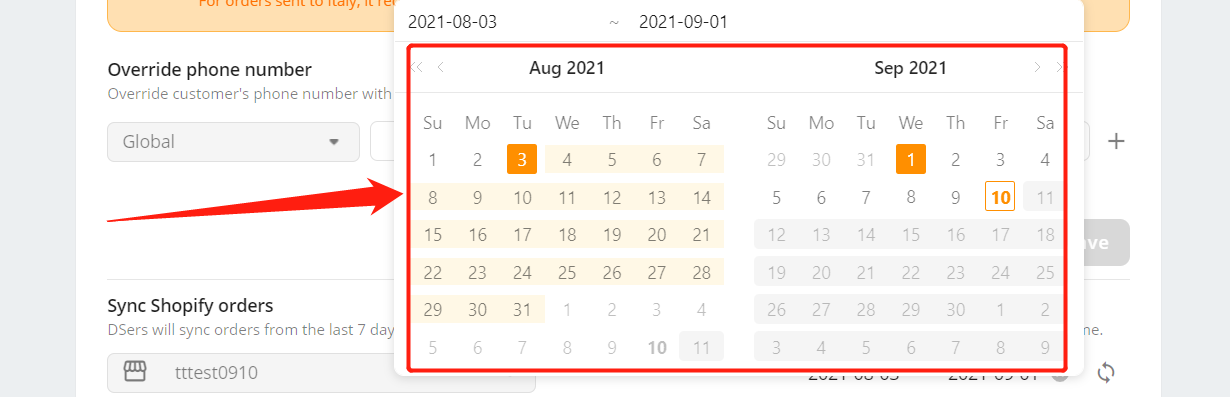Go to previous month in calendar
The image size is (1230, 397).
(440, 68)
